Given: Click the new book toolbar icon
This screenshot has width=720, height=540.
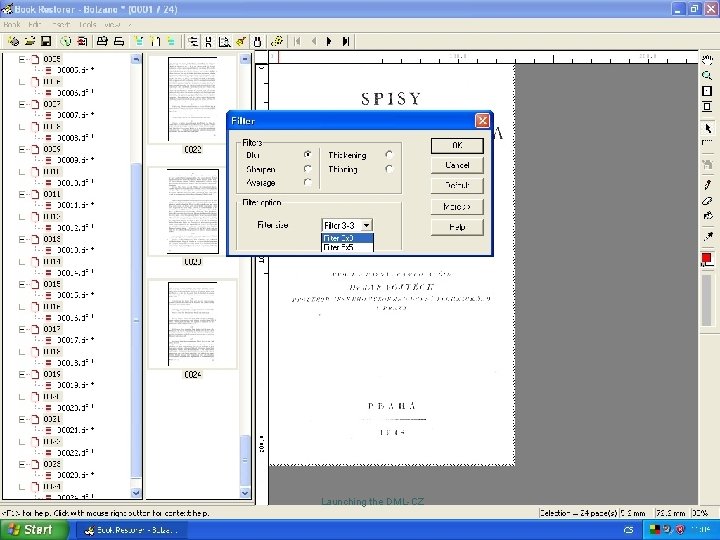Looking at the screenshot, I should pos(13,41).
